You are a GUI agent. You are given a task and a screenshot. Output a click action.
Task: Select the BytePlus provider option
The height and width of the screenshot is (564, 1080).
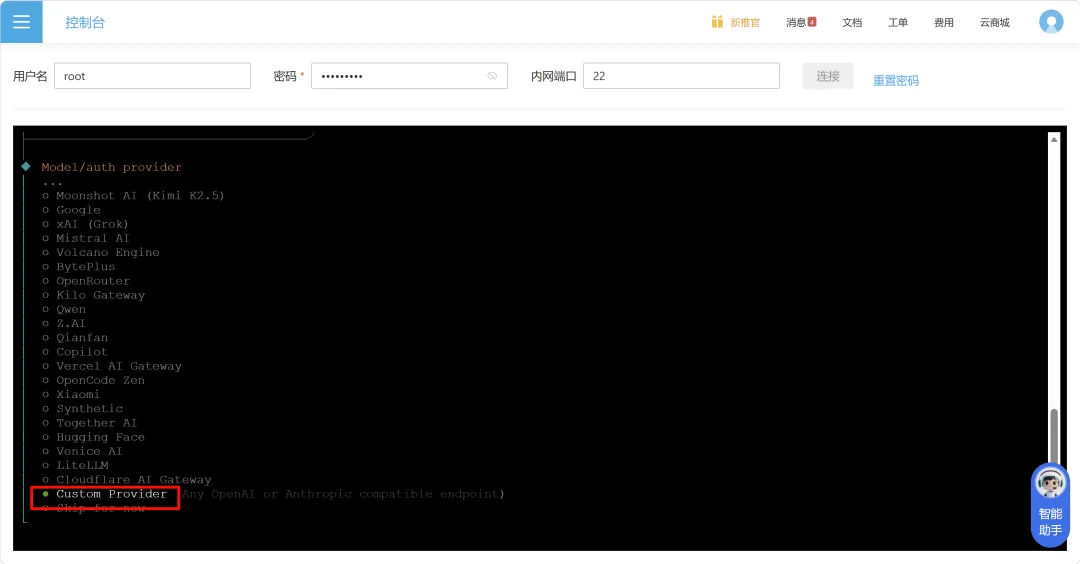[79, 267]
